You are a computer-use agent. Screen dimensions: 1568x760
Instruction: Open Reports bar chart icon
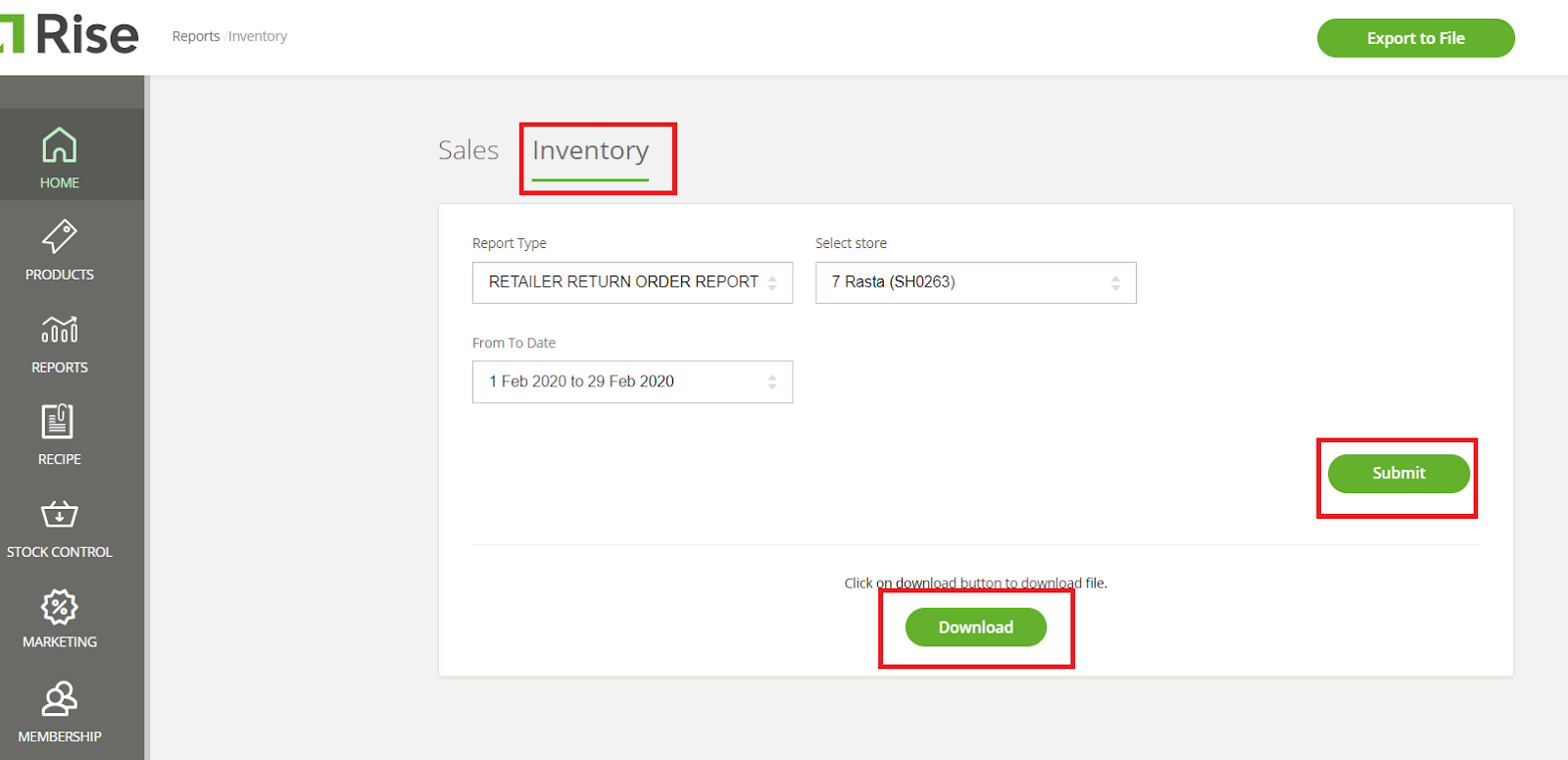click(59, 329)
